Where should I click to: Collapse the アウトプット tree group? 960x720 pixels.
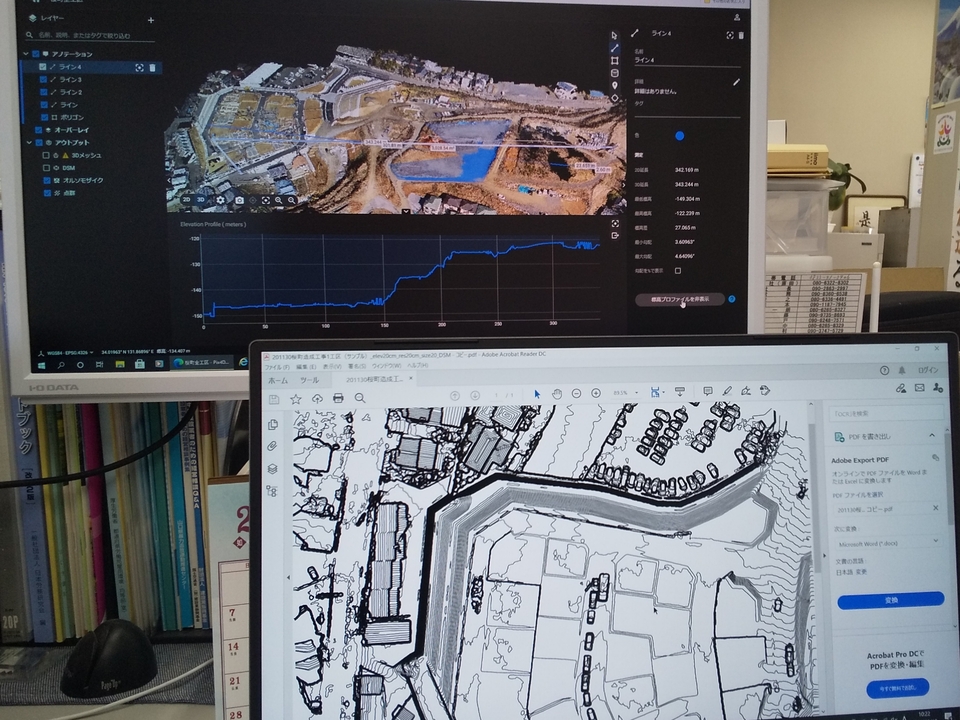pos(29,143)
